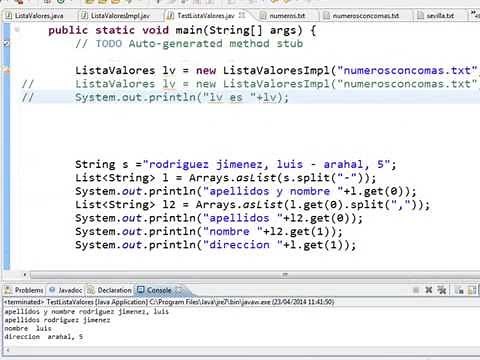Click the commented System.out.println("lv es ") line

182,97
